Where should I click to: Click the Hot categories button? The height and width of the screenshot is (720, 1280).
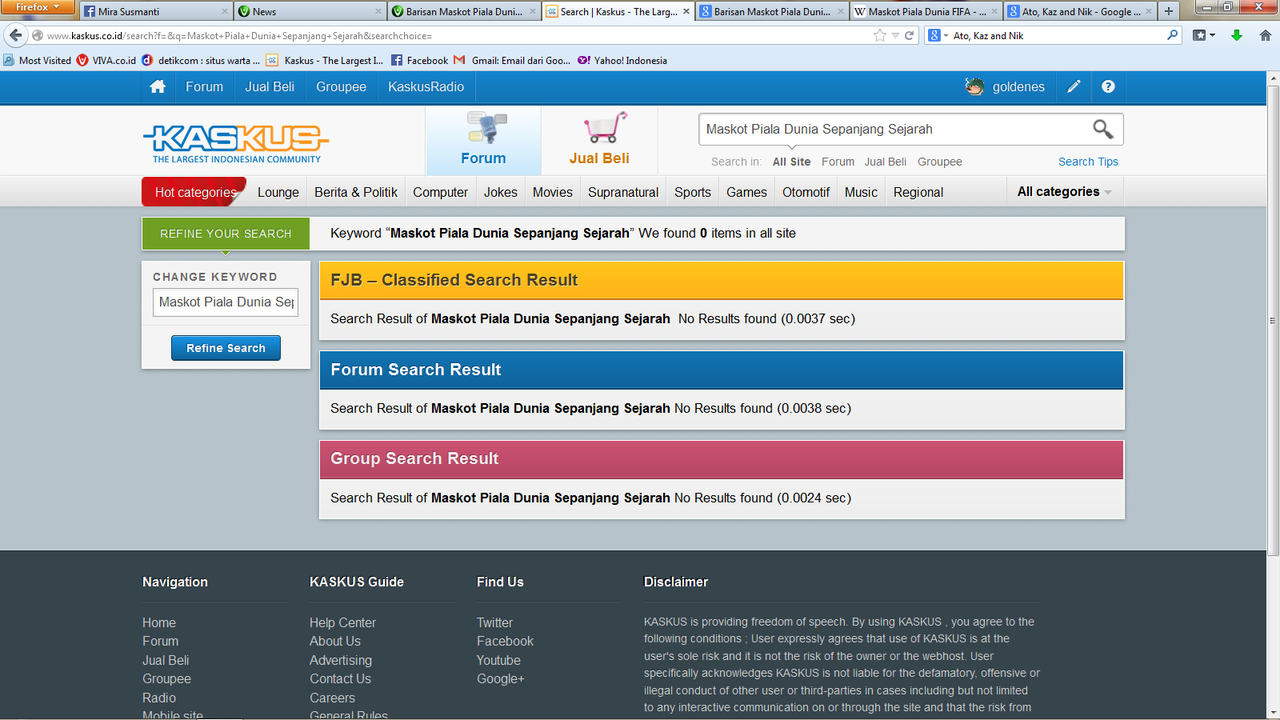[x=195, y=192]
